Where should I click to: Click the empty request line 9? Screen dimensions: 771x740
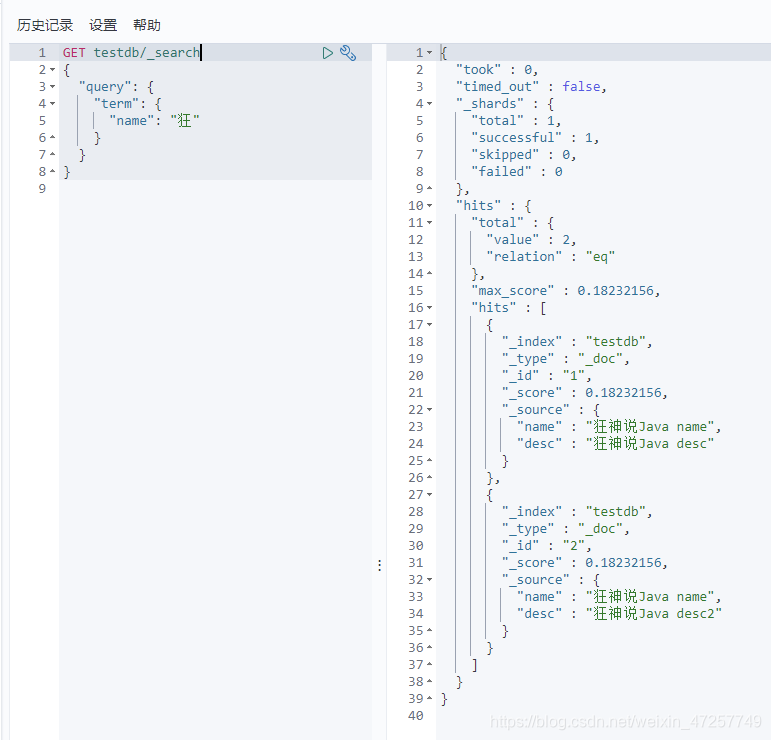pyautogui.click(x=215, y=189)
